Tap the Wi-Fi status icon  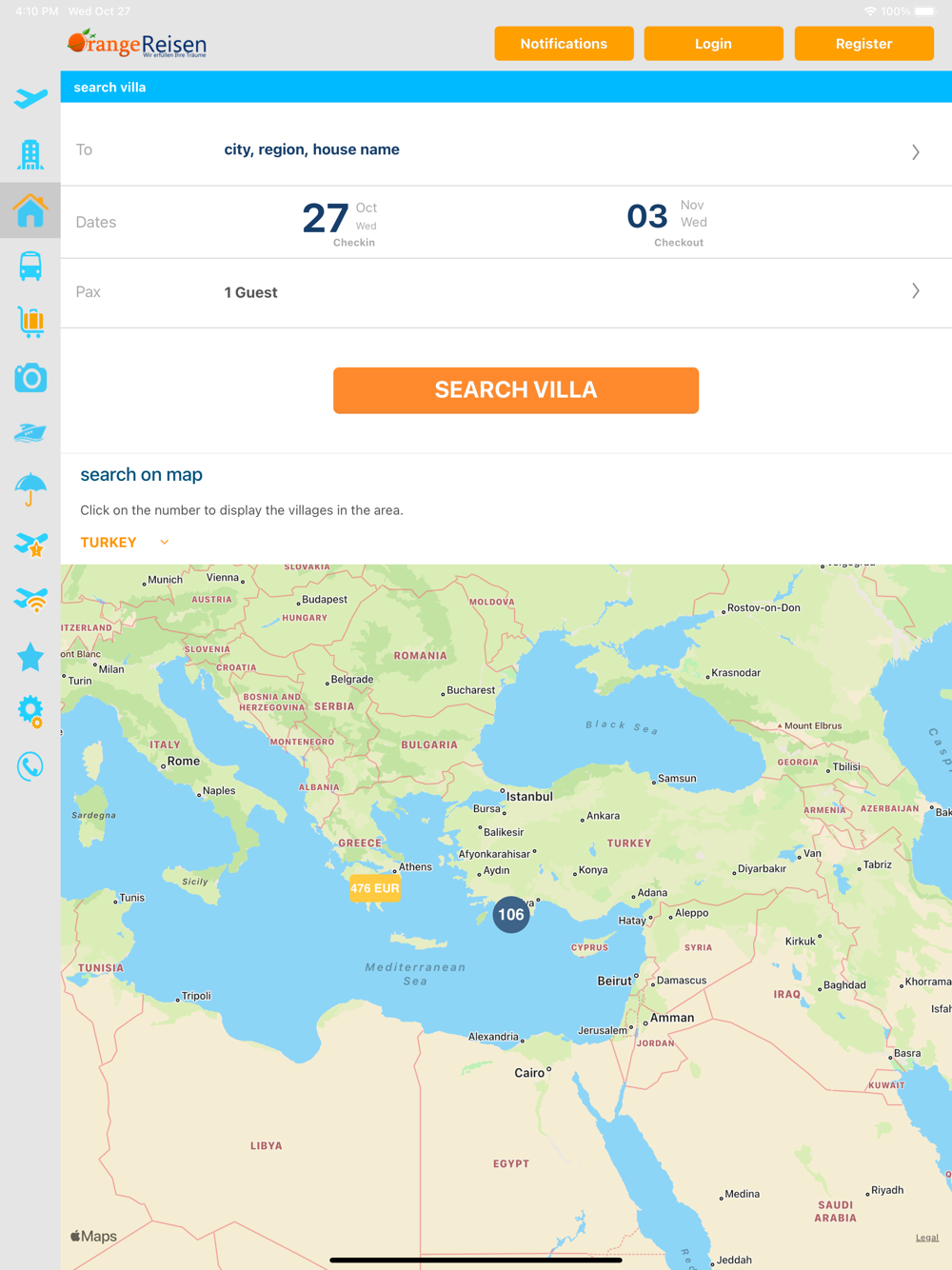click(x=870, y=11)
